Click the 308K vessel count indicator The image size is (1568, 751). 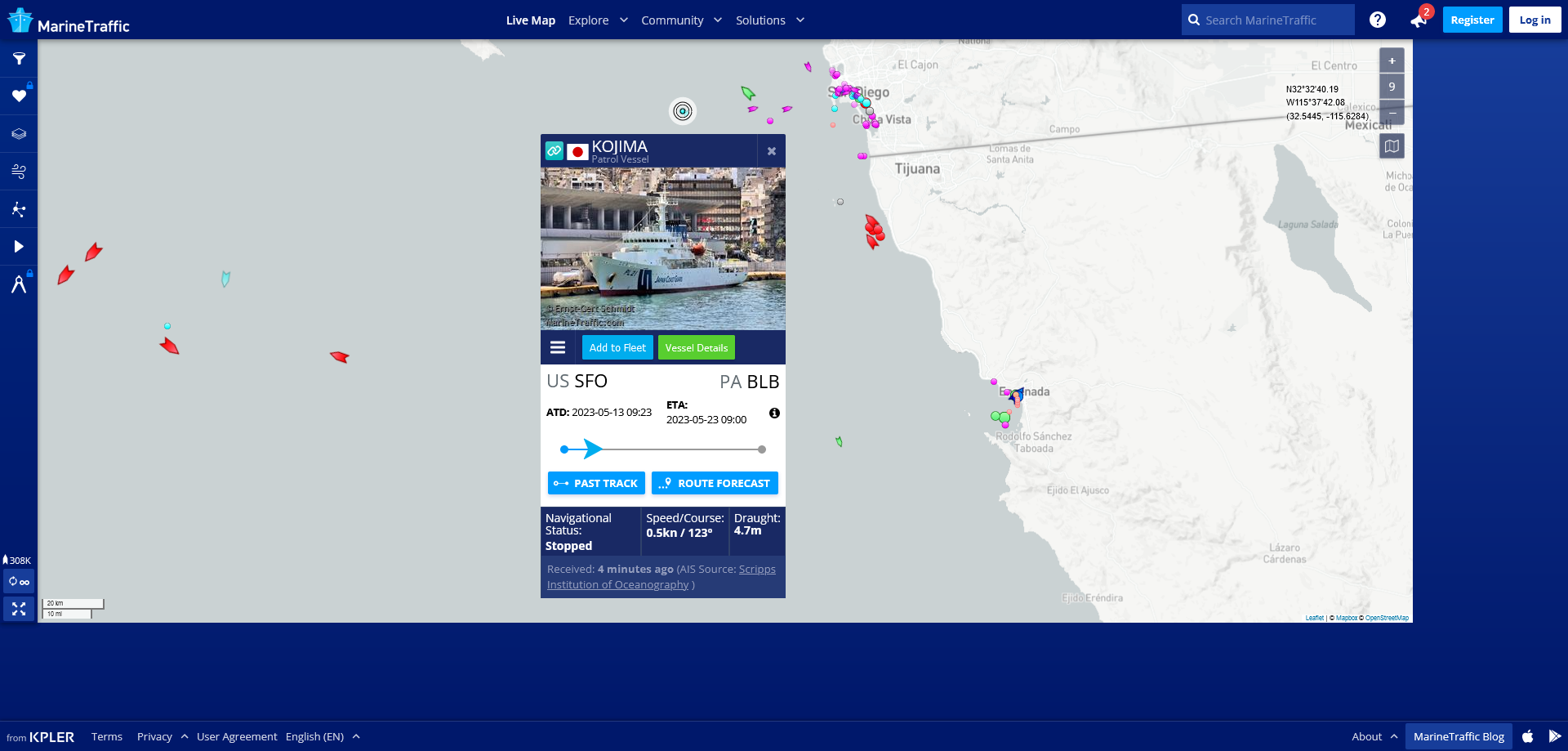[17, 561]
